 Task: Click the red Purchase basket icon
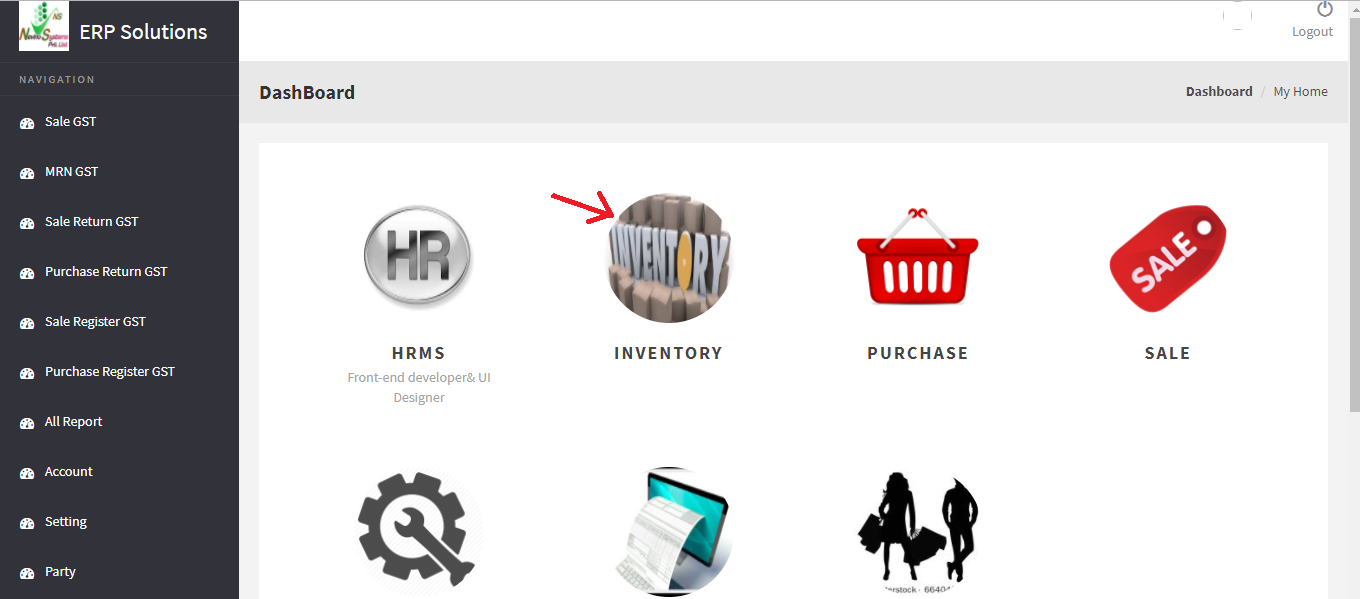click(918, 256)
